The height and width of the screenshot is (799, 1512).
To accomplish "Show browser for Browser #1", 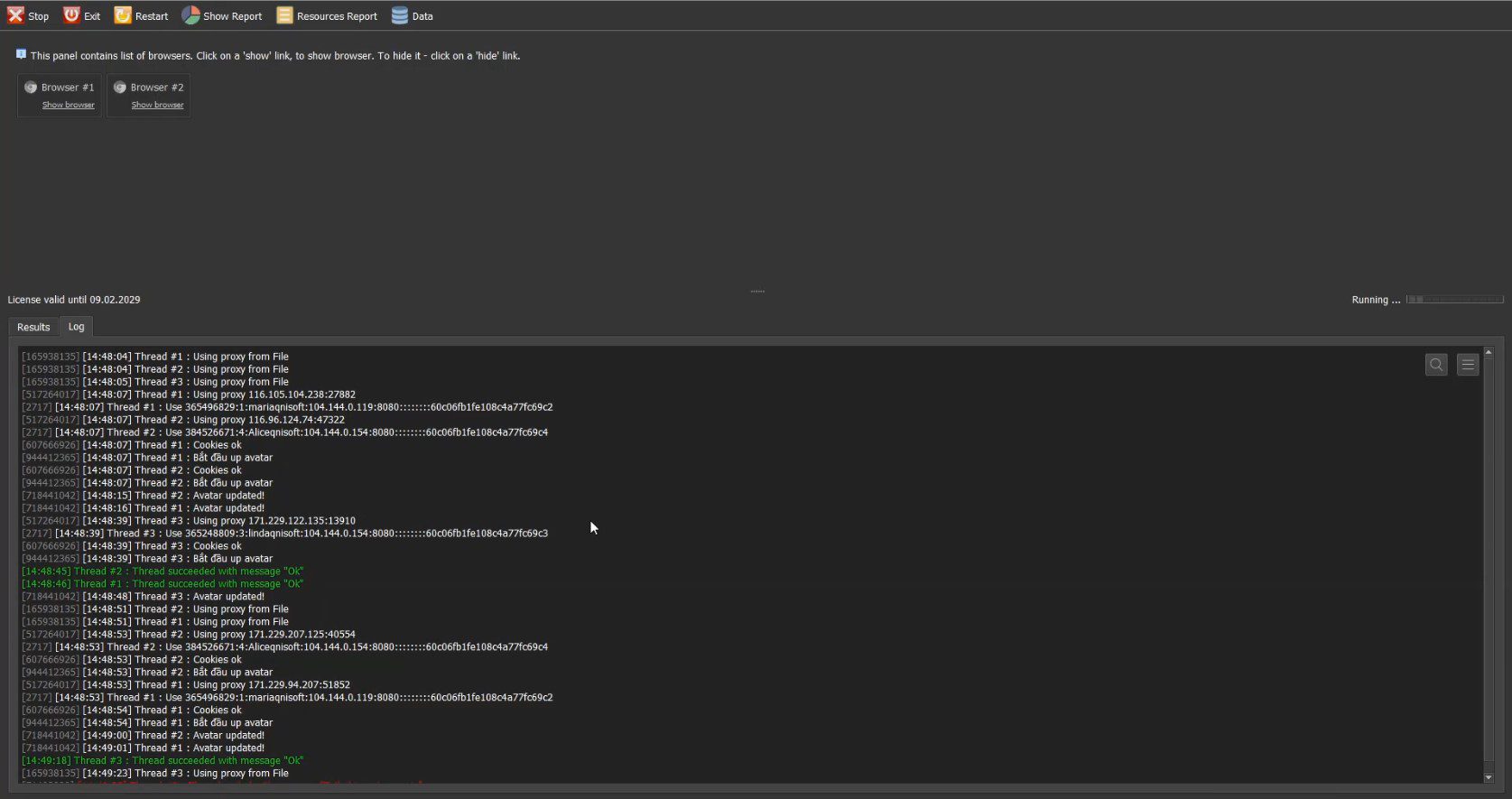I will [69, 105].
